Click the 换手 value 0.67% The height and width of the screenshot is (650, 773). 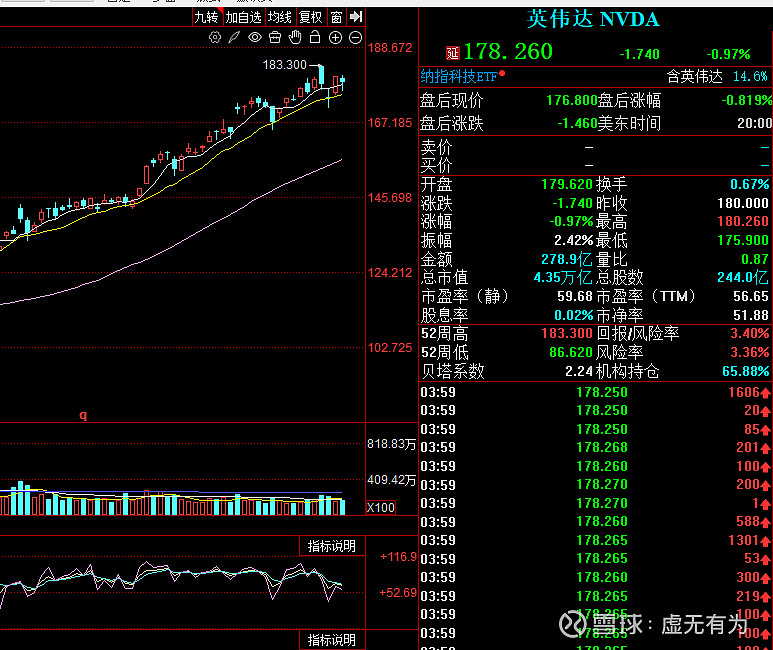coord(749,184)
